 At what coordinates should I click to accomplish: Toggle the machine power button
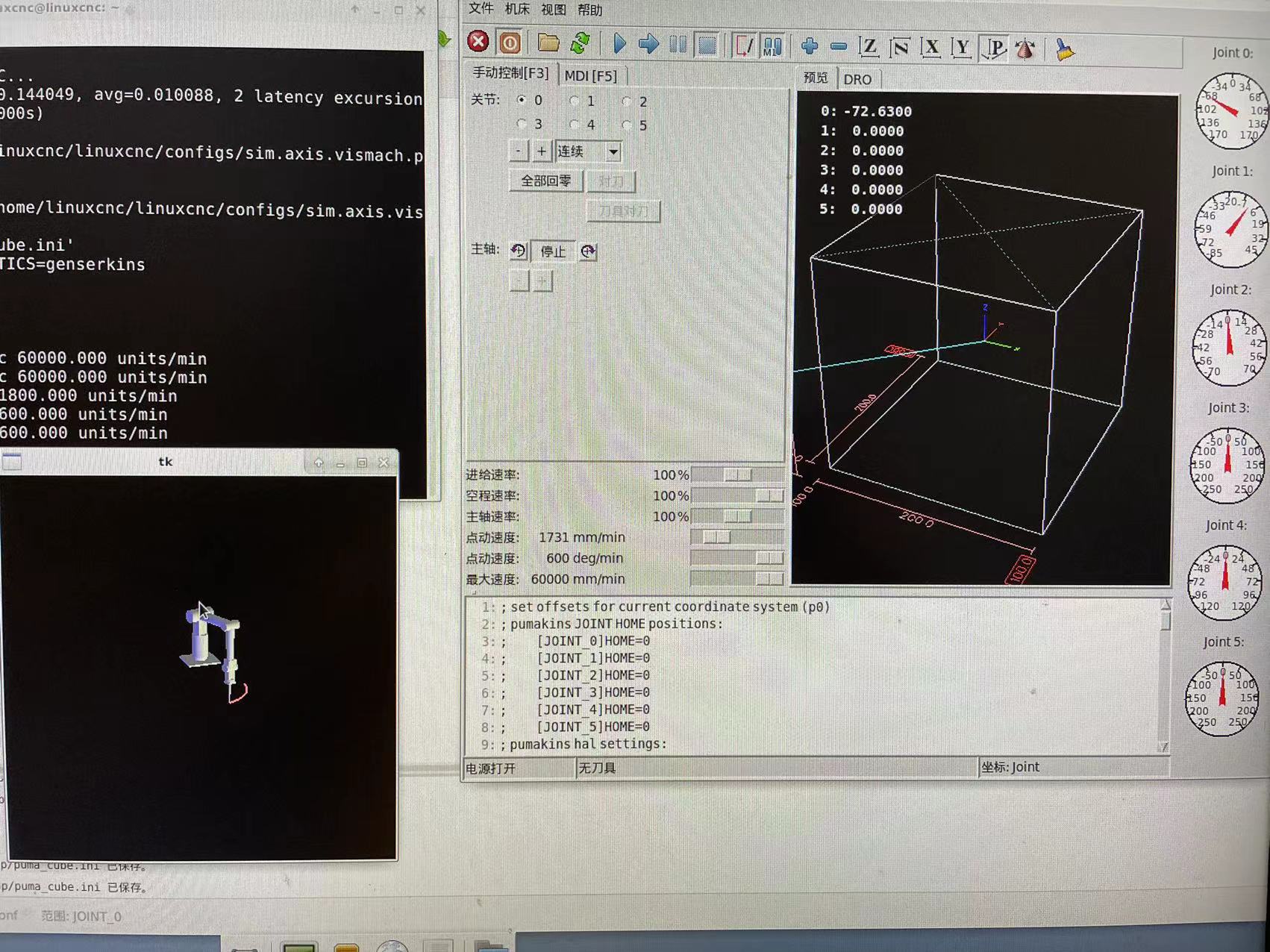pyautogui.click(x=510, y=43)
